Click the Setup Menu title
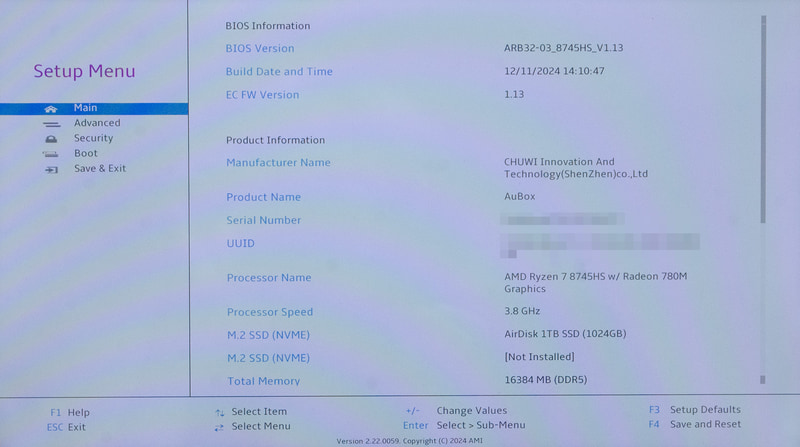800x447 pixels. [x=85, y=71]
